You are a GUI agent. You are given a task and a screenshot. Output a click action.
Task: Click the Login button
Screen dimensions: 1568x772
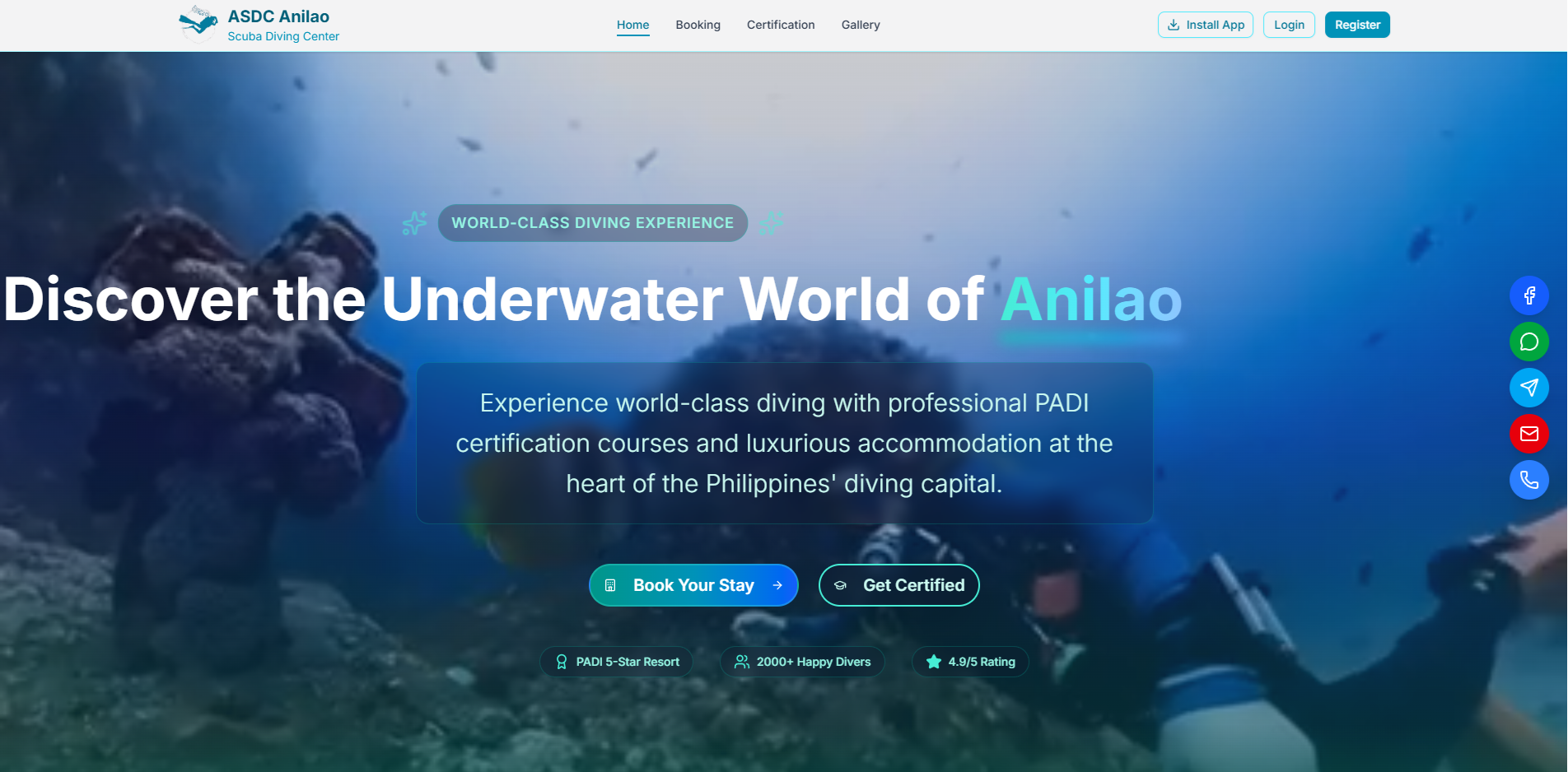pyautogui.click(x=1289, y=25)
